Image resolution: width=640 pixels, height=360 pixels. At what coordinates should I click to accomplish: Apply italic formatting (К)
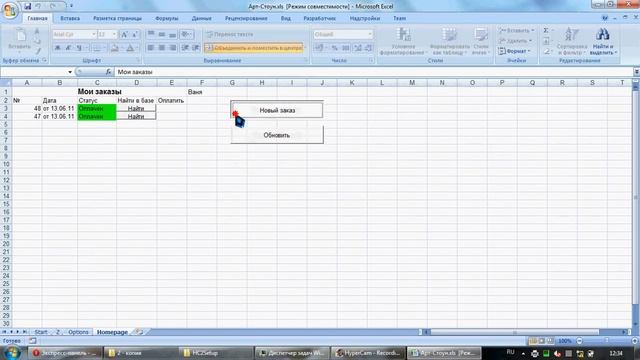[68, 48]
